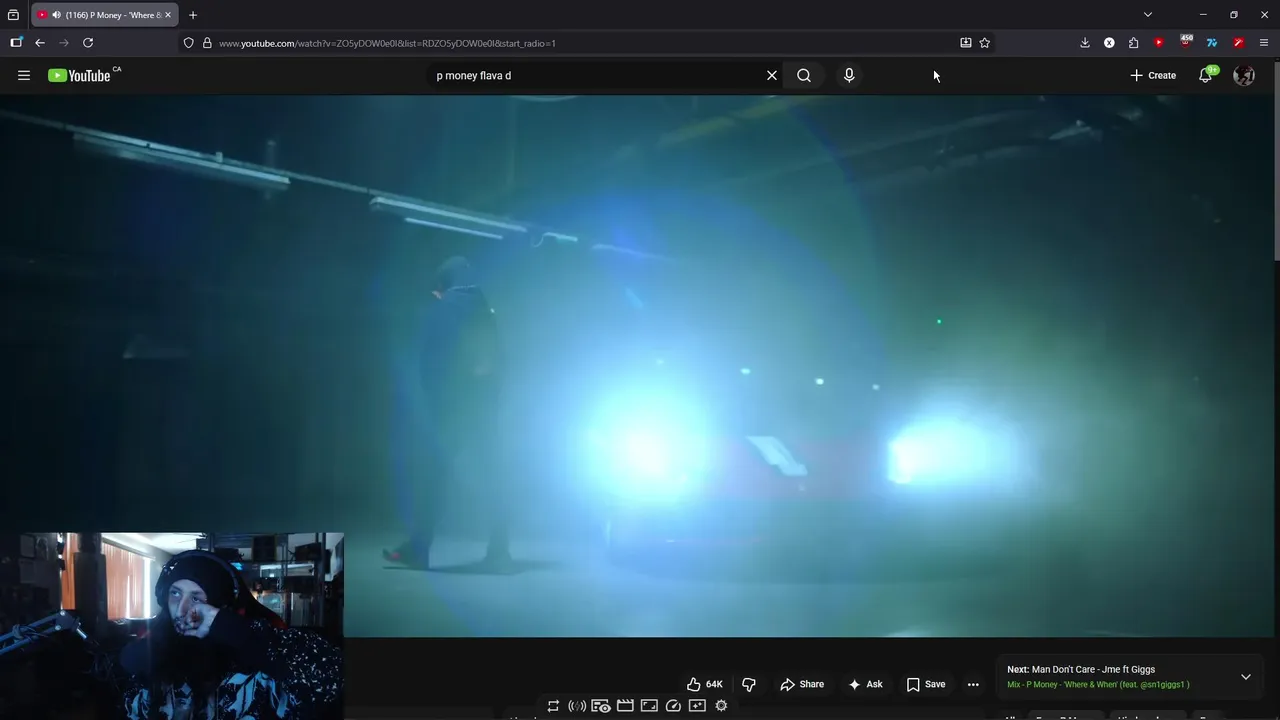Open tracking protection shield icon
Screen dimensions: 1280x720
pos(188,43)
